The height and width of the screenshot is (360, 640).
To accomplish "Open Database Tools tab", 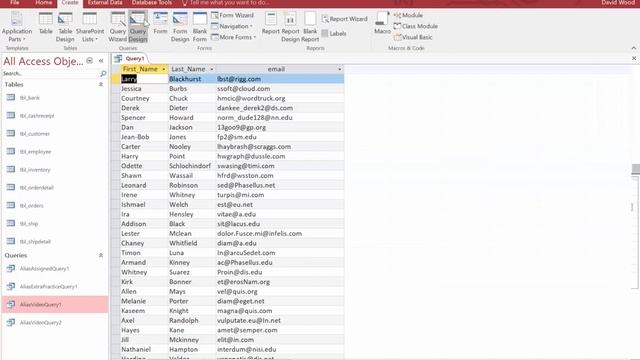I will 151,2.
